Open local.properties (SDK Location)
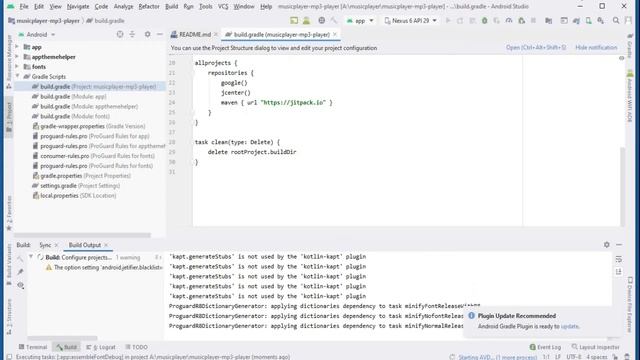Viewport: 640px width, 360px height. tap(74, 196)
